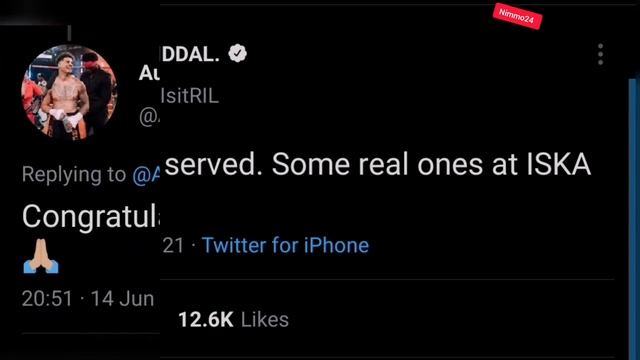Image resolution: width=640 pixels, height=360 pixels.
Task: Click the 21 before Twitter for iPhone
Action: pos(173,246)
